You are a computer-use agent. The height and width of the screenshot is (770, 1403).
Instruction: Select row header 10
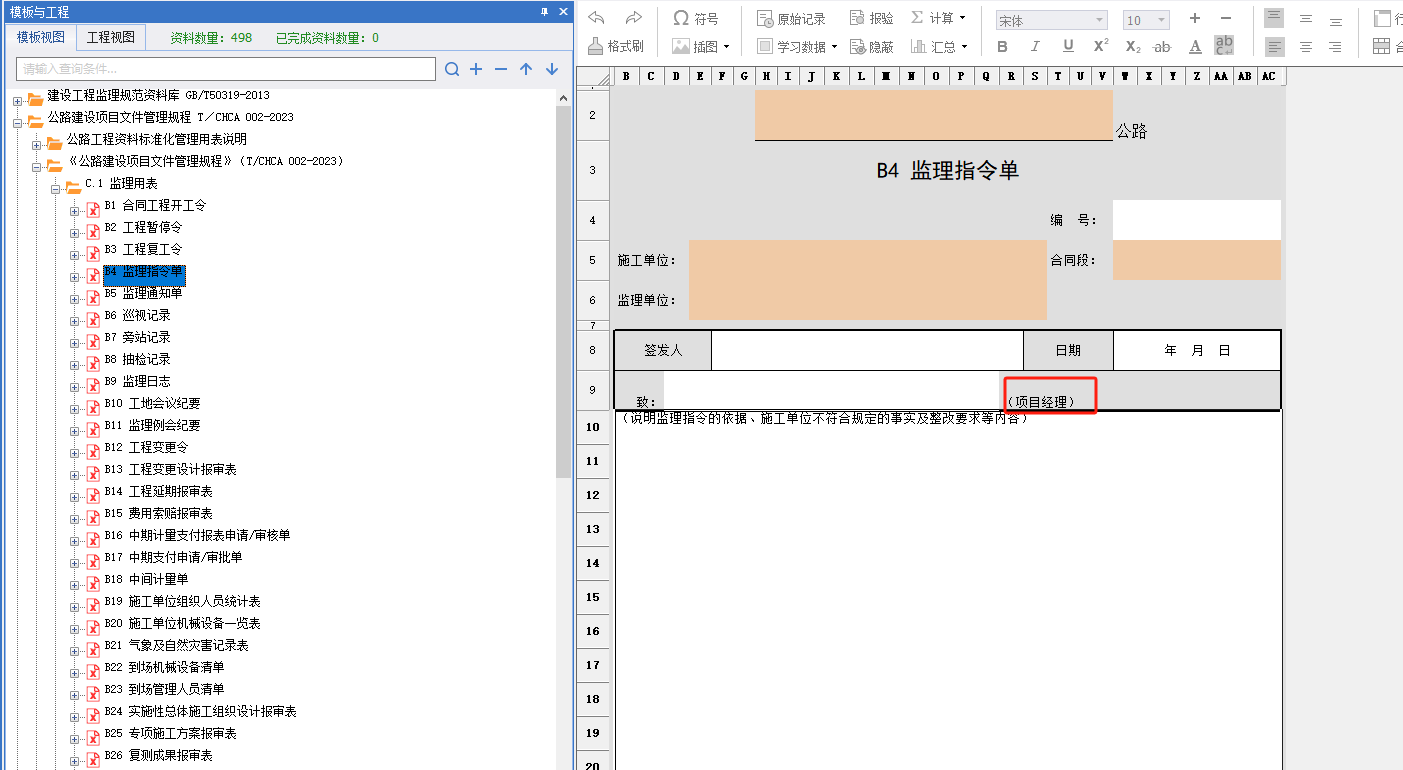pyautogui.click(x=593, y=427)
